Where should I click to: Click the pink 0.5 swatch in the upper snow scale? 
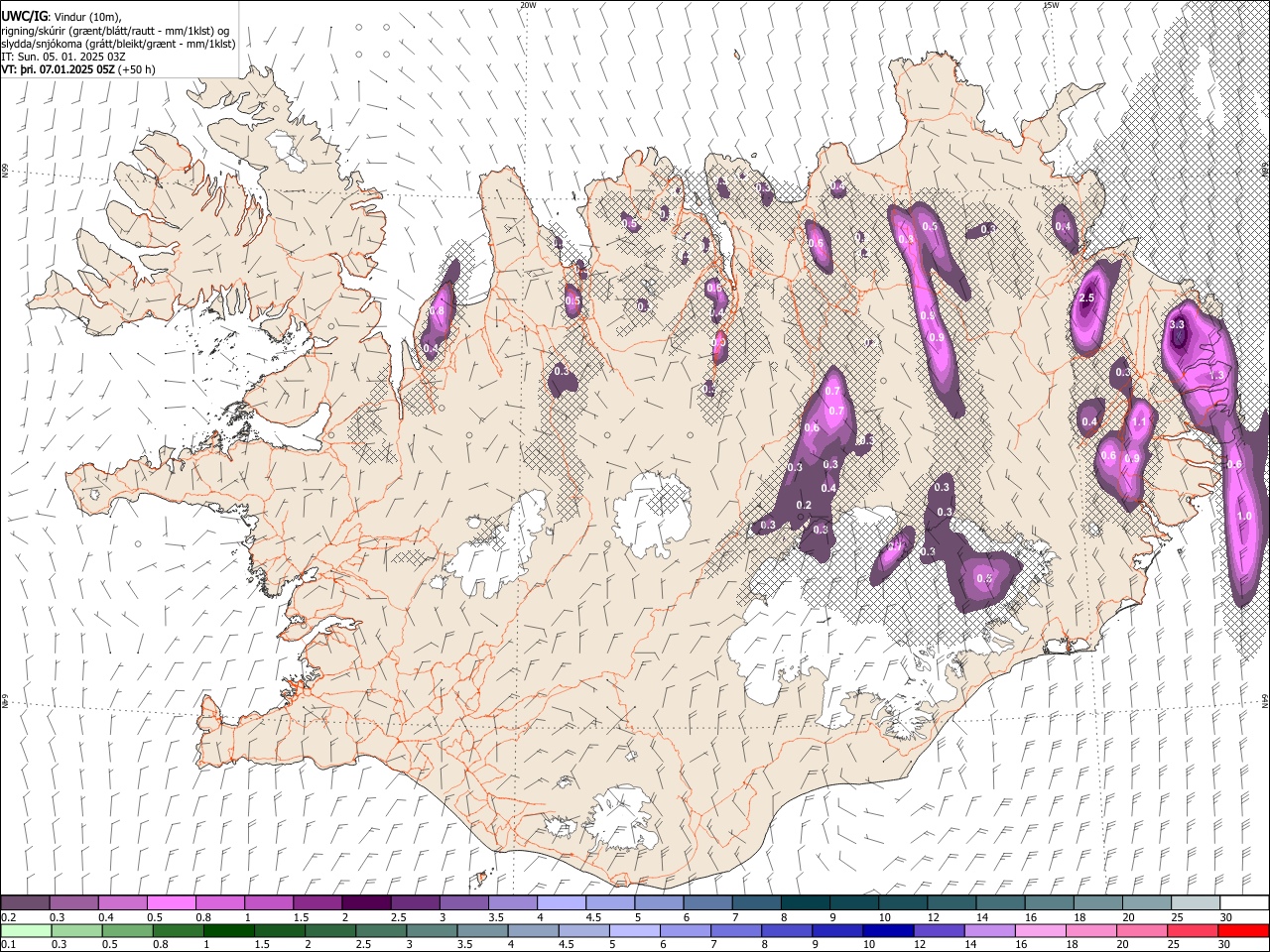tap(171, 902)
